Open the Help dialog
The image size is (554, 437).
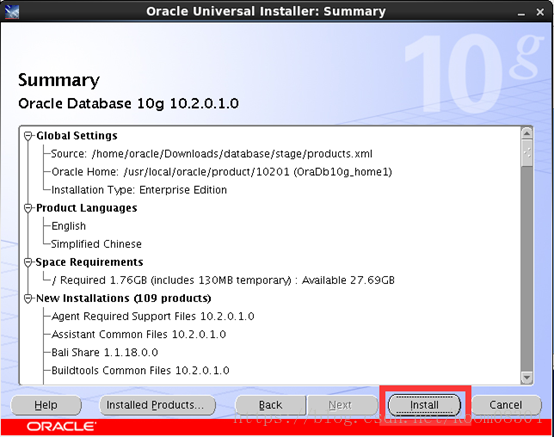[46, 405]
